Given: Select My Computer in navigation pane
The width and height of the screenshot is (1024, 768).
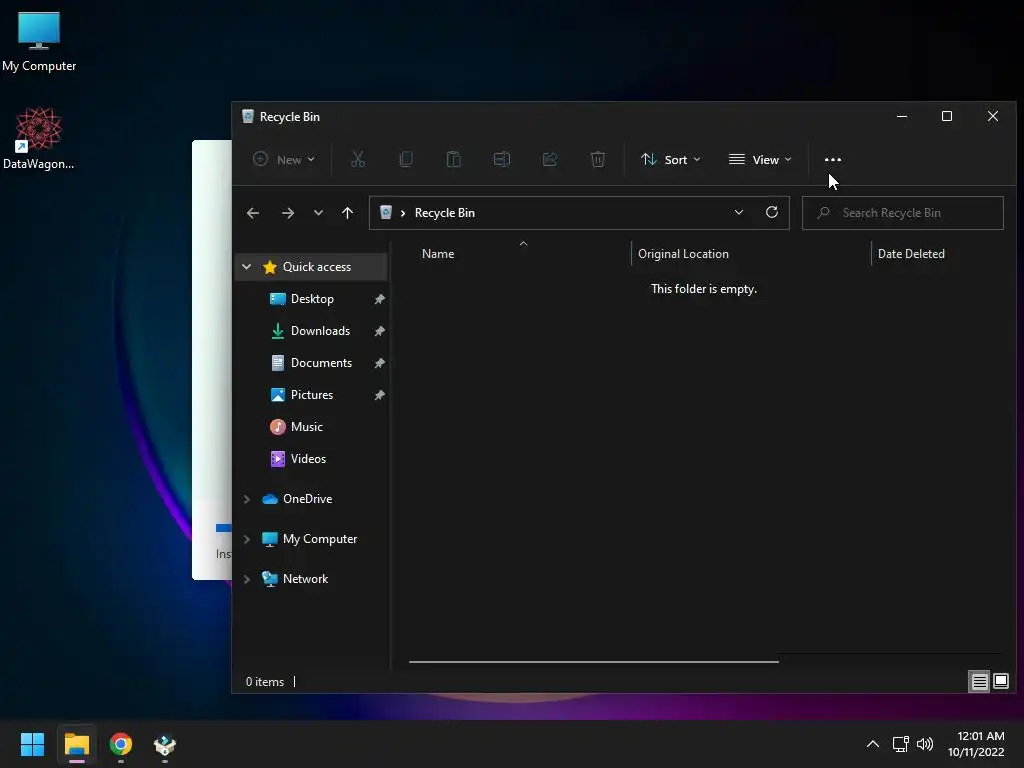Looking at the screenshot, I should 320,539.
